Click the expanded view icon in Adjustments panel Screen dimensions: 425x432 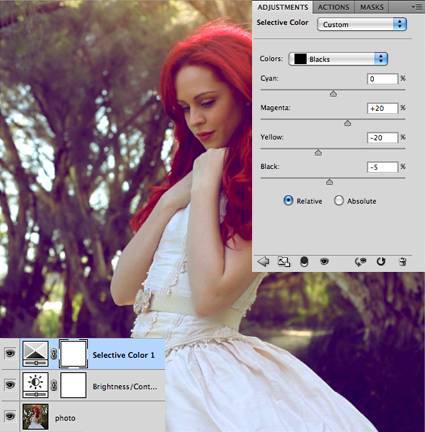coord(284,262)
